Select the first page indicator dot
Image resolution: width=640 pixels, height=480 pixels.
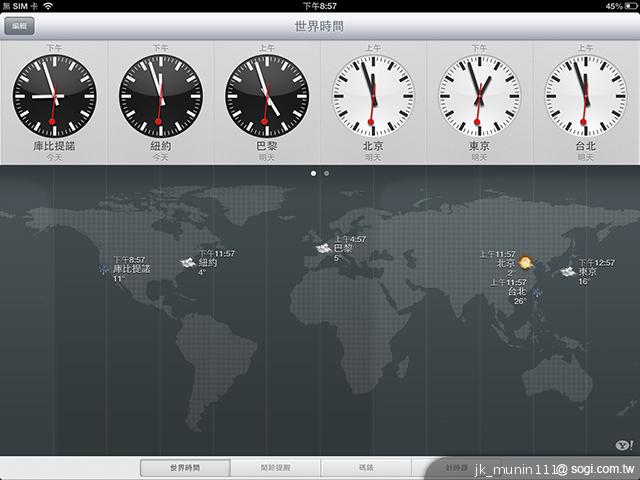(313, 173)
